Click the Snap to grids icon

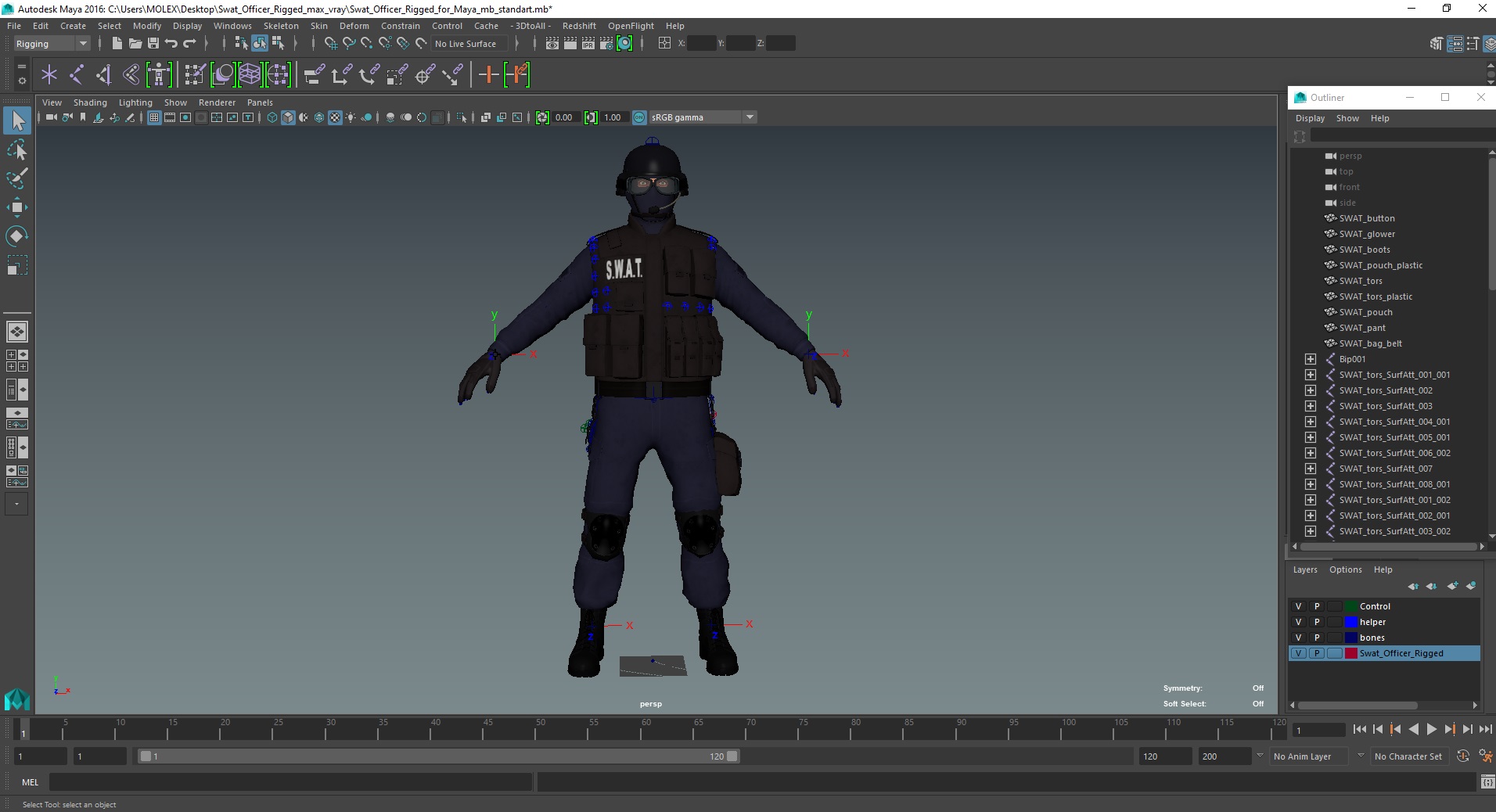(330, 43)
